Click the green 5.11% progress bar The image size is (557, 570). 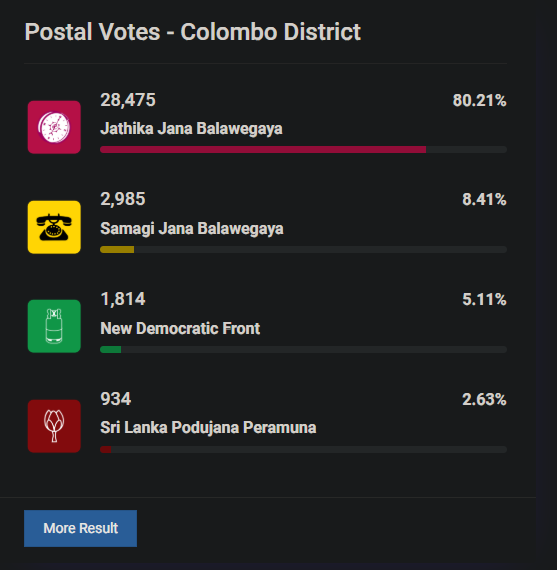(x=303, y=349)
